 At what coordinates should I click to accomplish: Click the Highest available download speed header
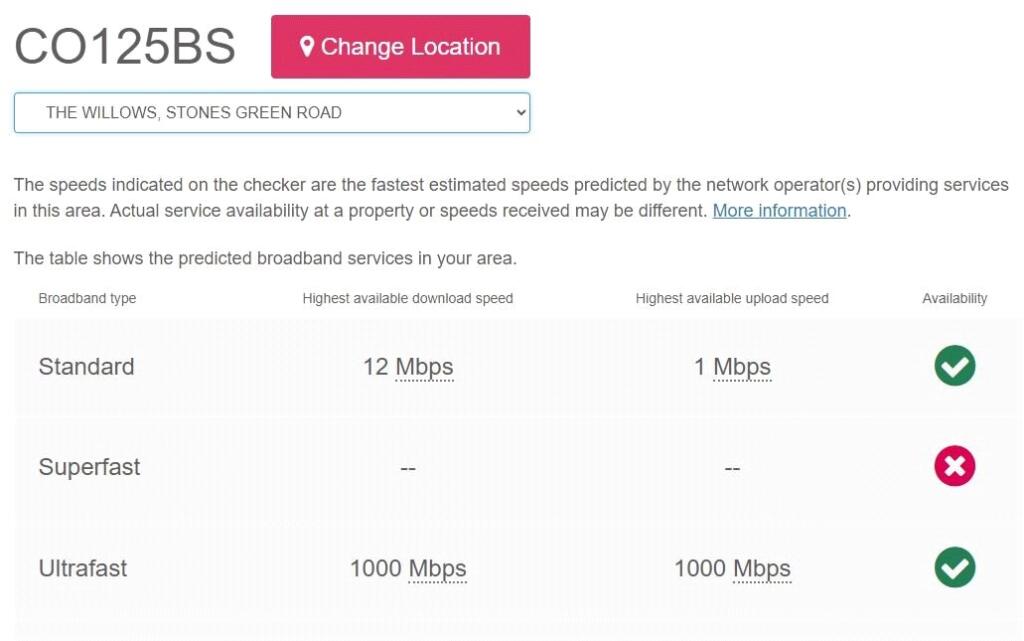[x=407, y=298]
